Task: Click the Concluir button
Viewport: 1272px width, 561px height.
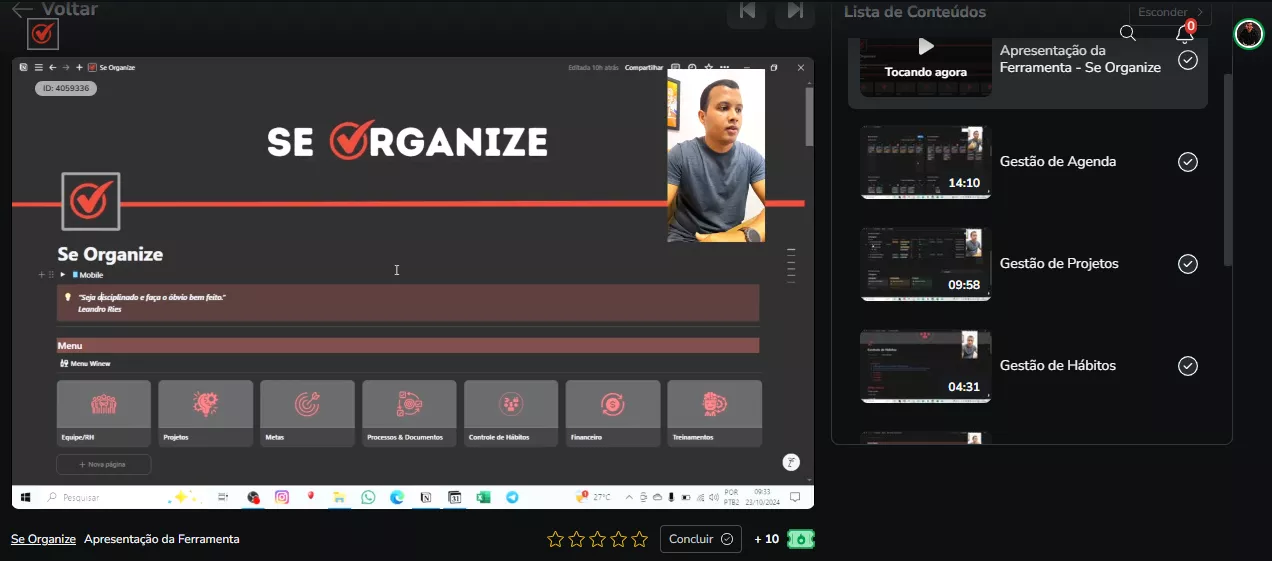Action: click(x=700, y=539)
